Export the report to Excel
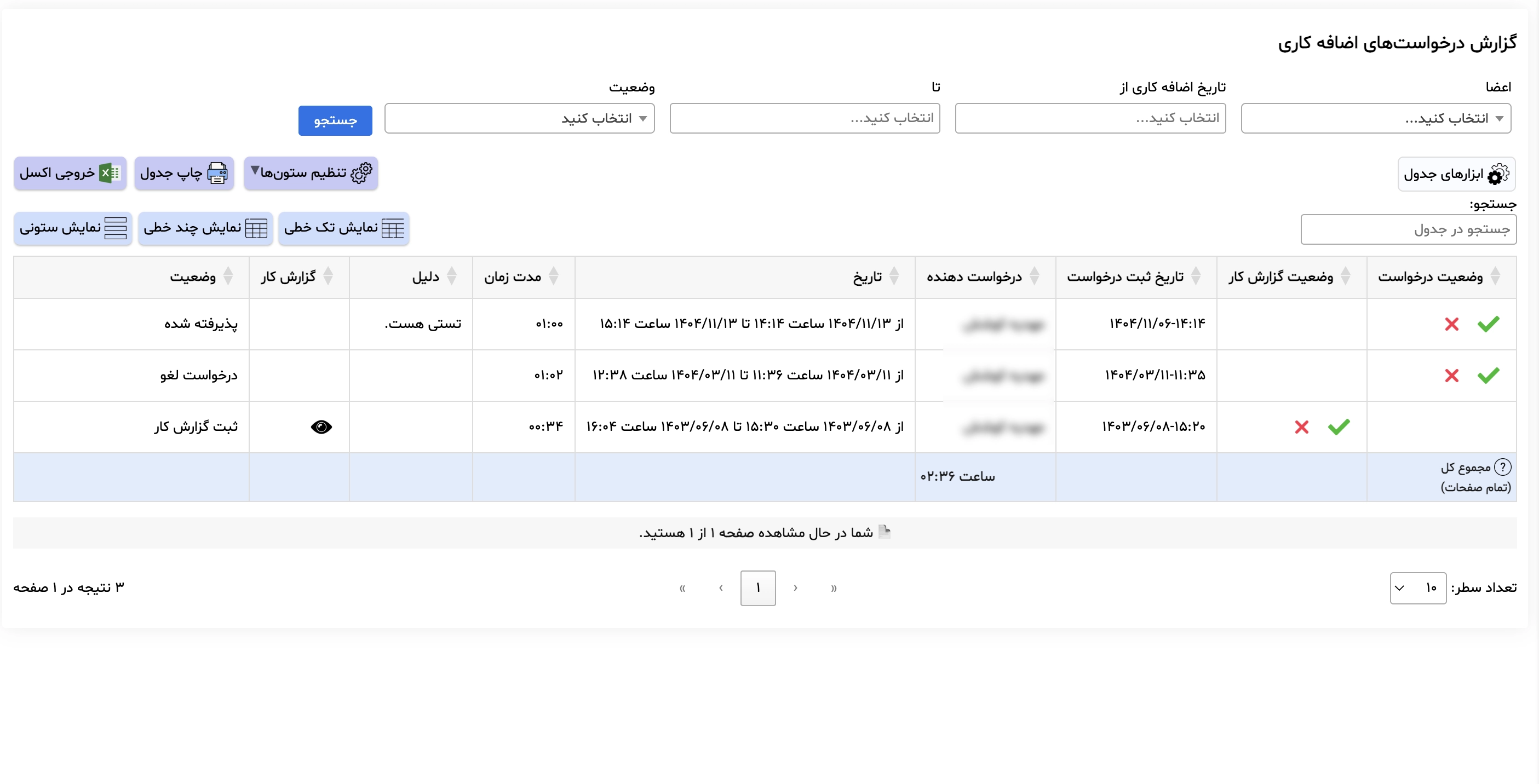This screenshot has height=784, width=1539. click(x=70, y=173)
